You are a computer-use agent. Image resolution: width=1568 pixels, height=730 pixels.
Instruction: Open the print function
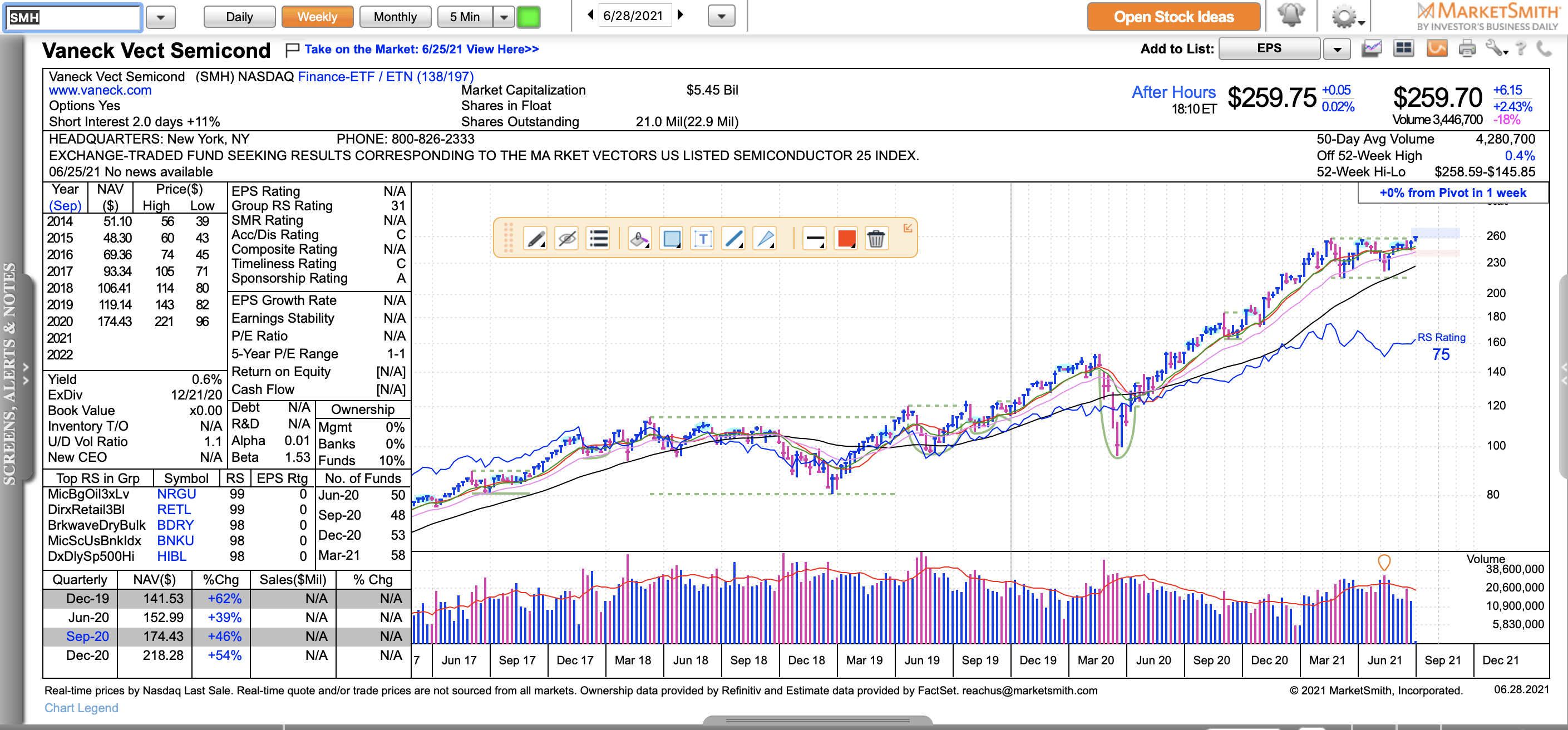pyautogui.click(x=1467, y=48)
